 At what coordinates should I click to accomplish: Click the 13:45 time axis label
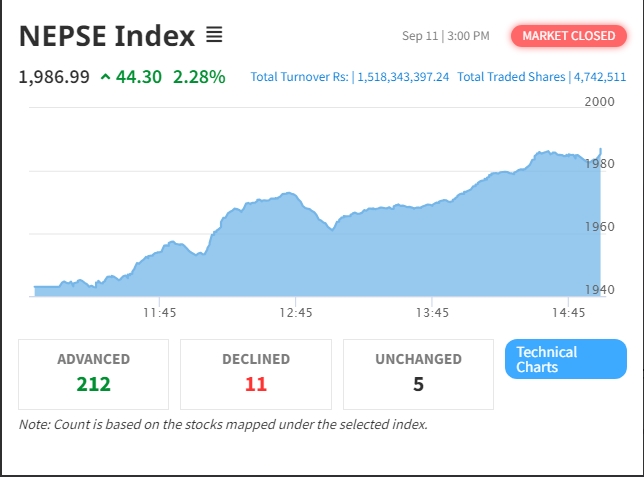(x=432, y=313)
